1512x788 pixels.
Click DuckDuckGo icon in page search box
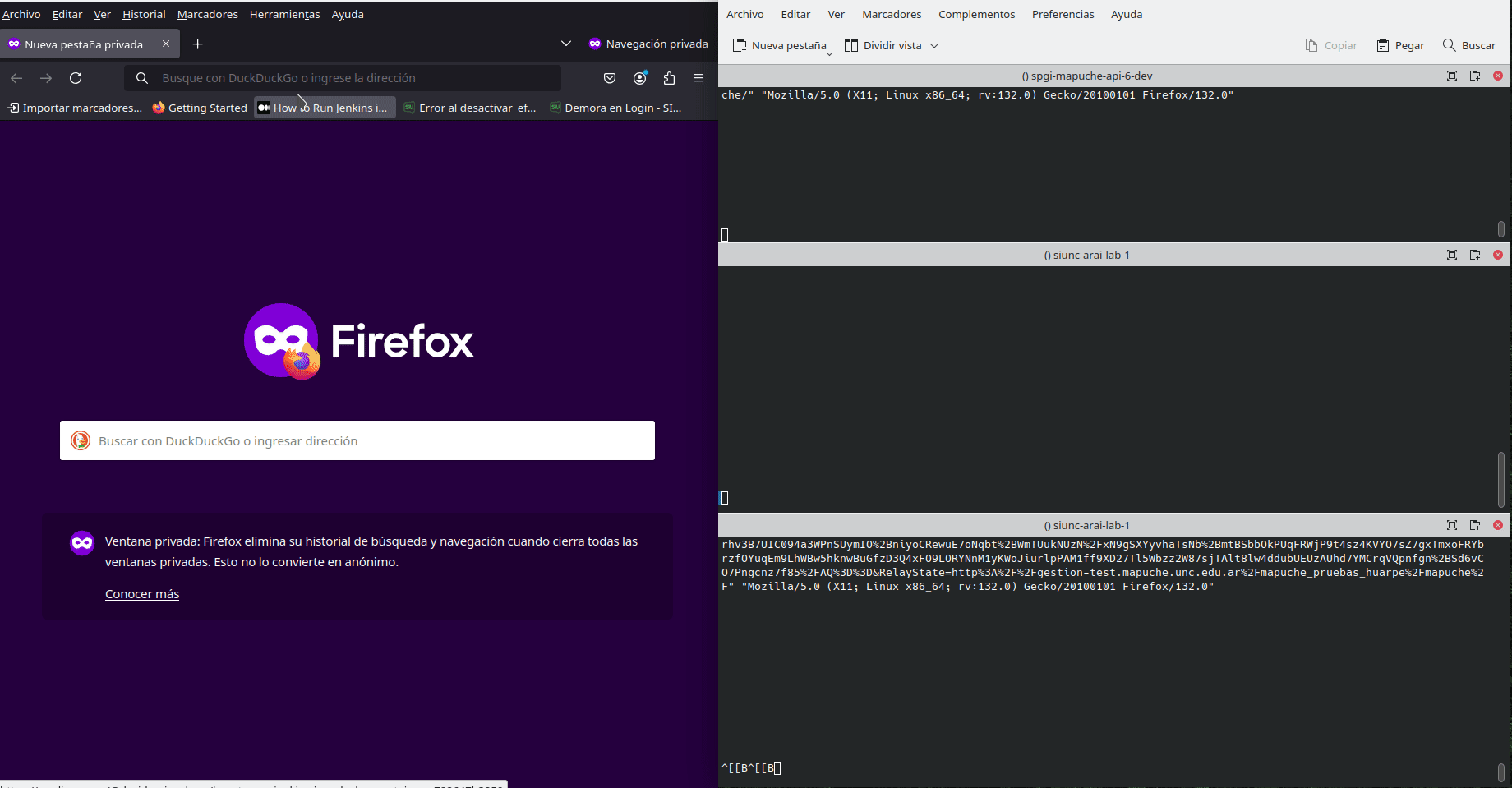pyautogui.click(x=81, y=440)
